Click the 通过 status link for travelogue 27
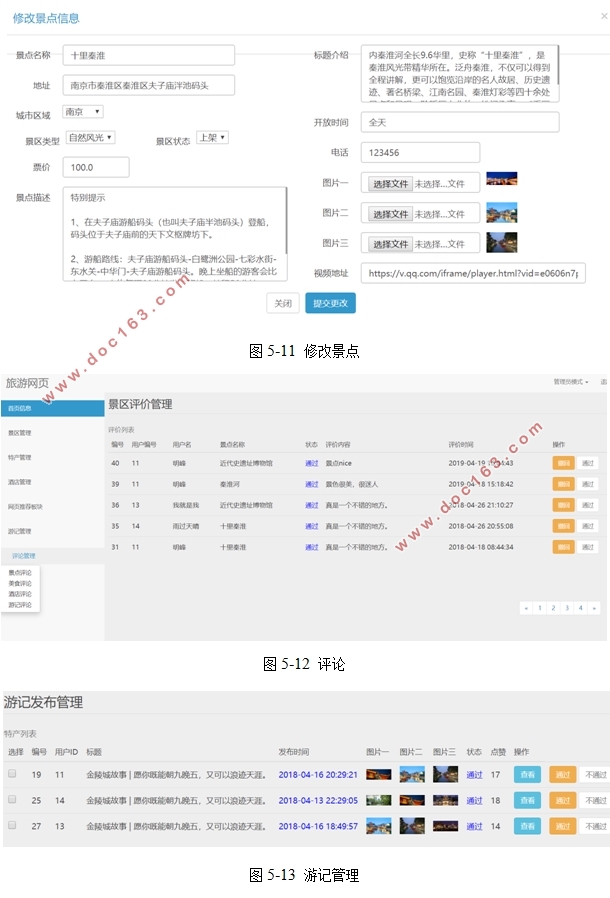Image resolution: width=610 pixels, height=898 pixels. (474, 826)
